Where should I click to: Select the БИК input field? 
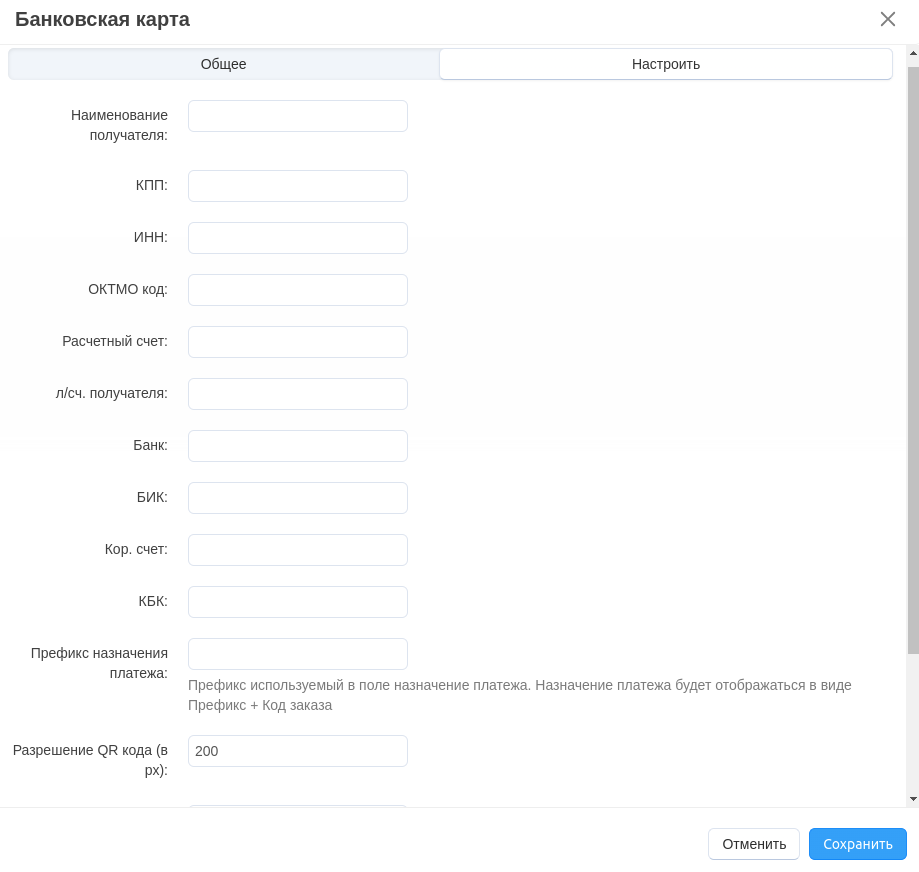(298, 498)
